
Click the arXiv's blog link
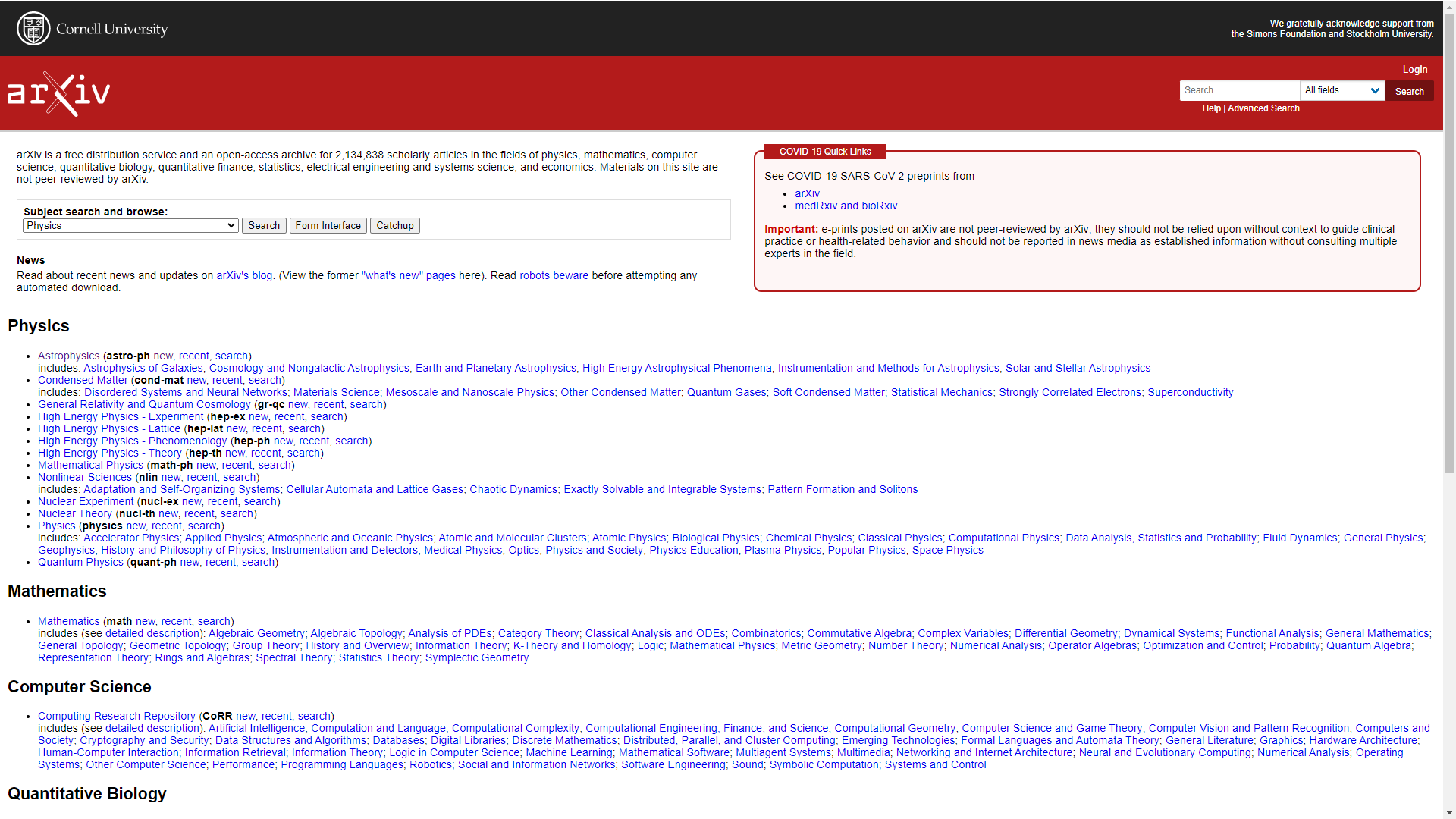(x=244, y=275)
